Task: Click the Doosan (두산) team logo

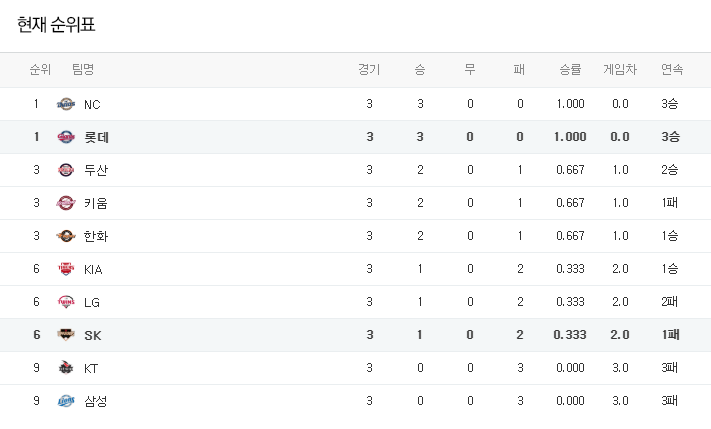Action: pos(66,170)
